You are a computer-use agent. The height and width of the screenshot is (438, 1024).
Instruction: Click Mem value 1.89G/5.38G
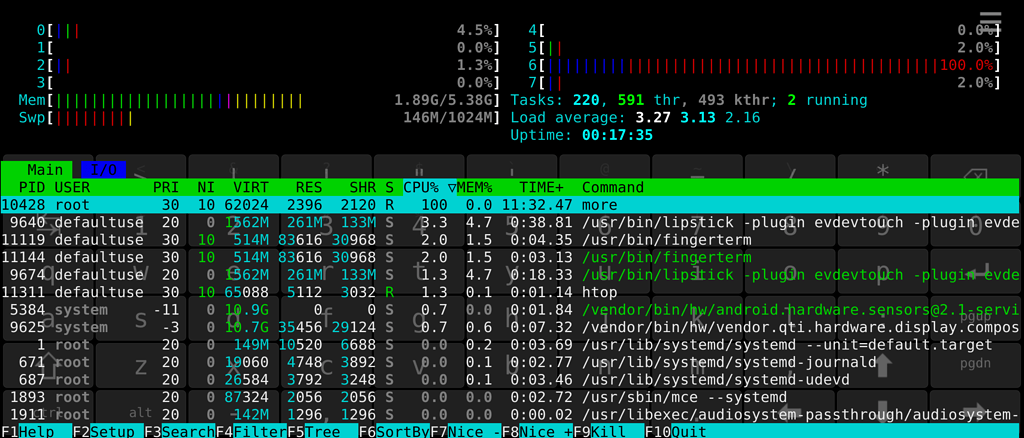pyautogui.click(x=442, y=101)
